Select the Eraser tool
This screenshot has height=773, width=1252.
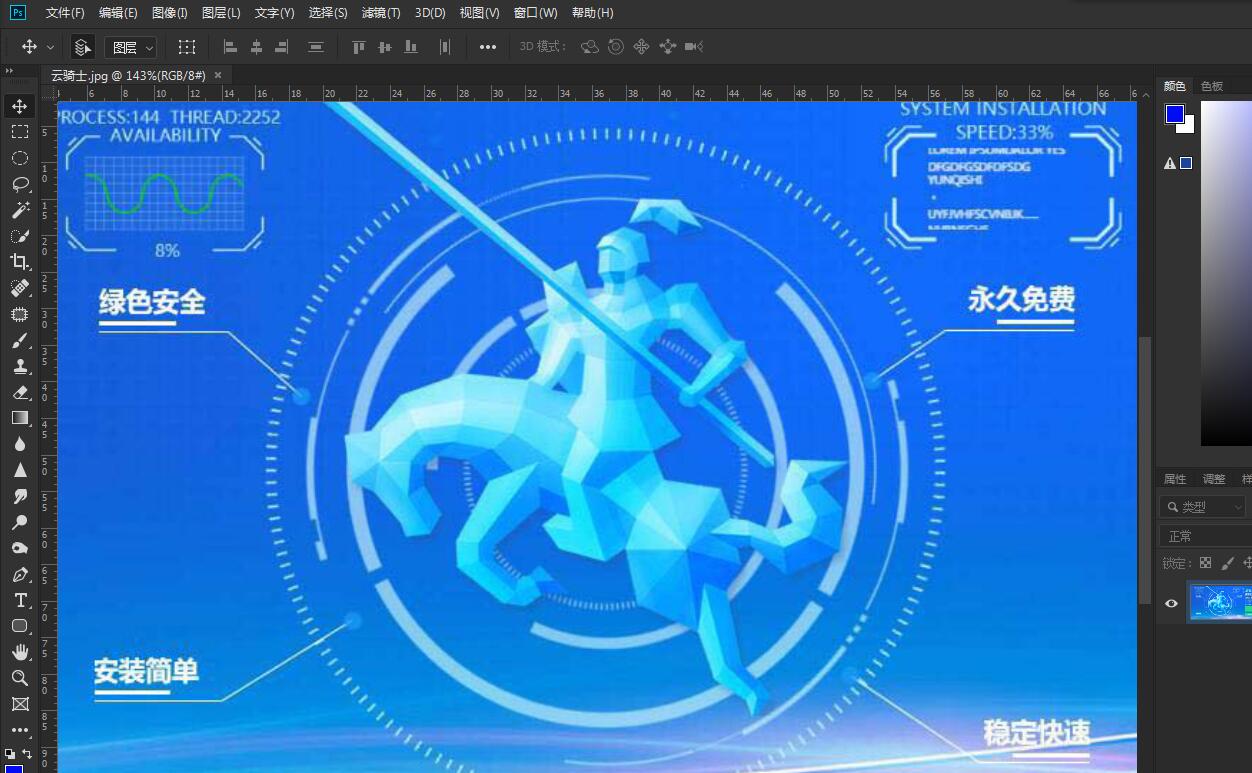[20, 392]
